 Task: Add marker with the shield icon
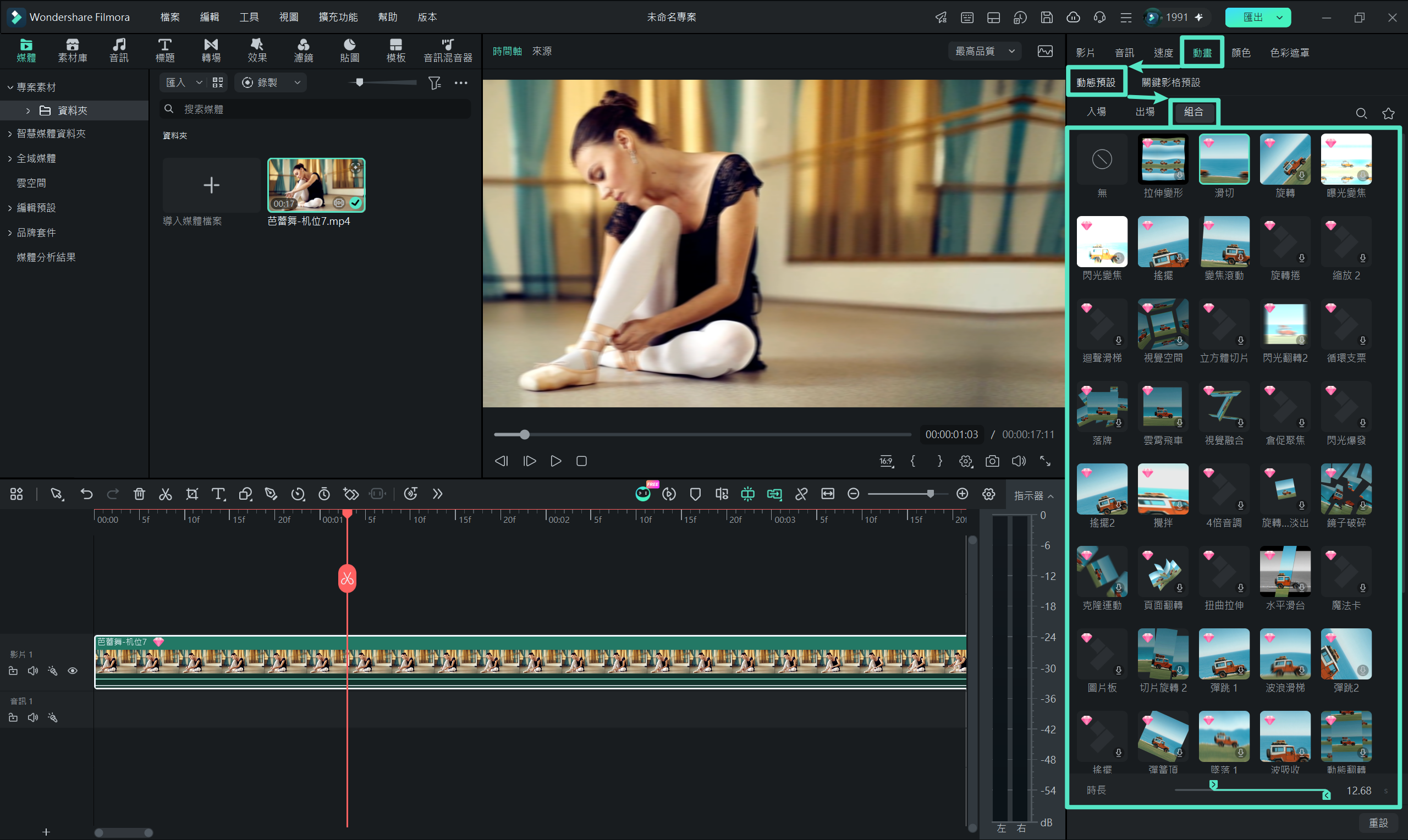click(695, 494)
